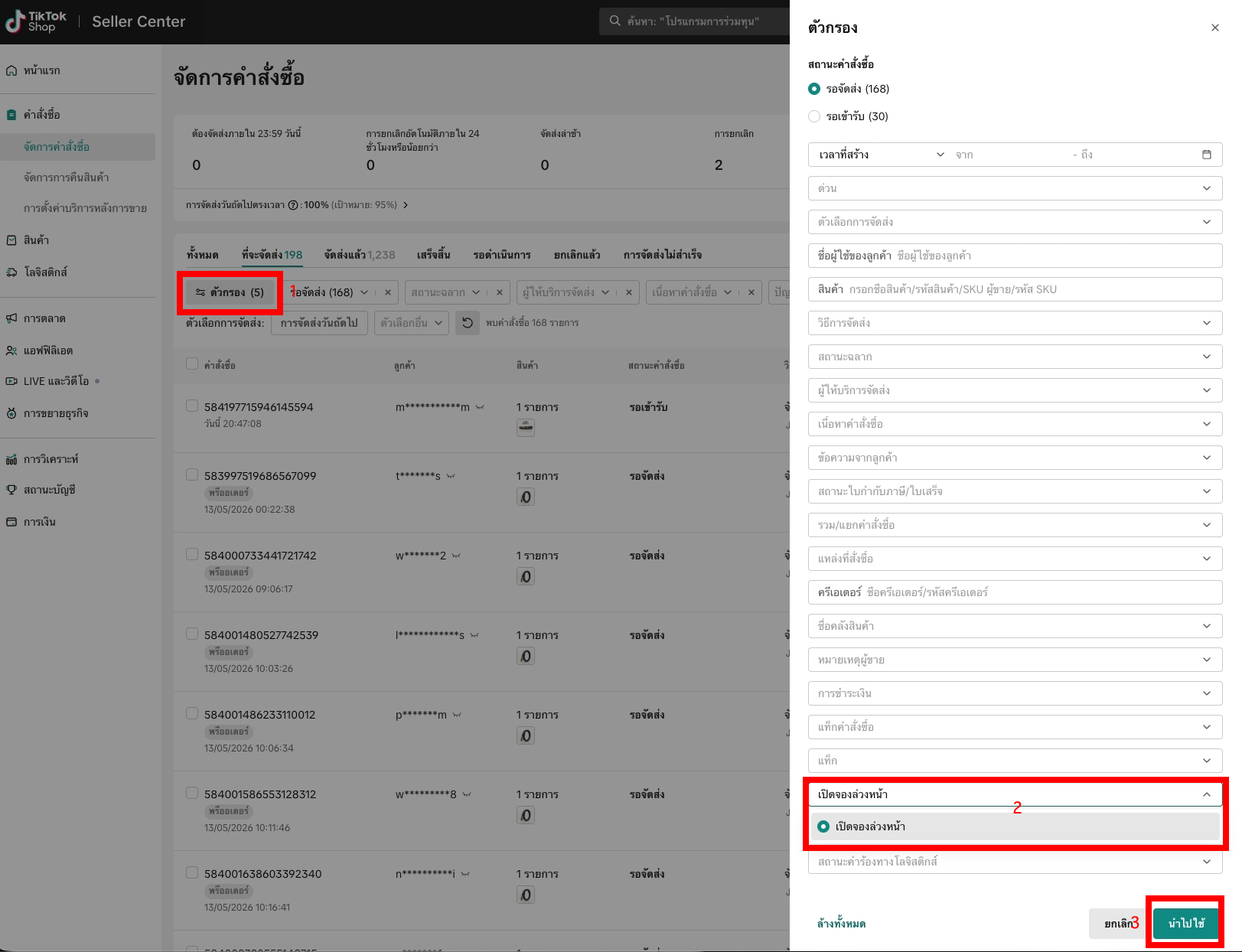Click product thumbnail of order 584197715946145594
This screenshot has height=952, width=1242.
[x=526, y=427]
